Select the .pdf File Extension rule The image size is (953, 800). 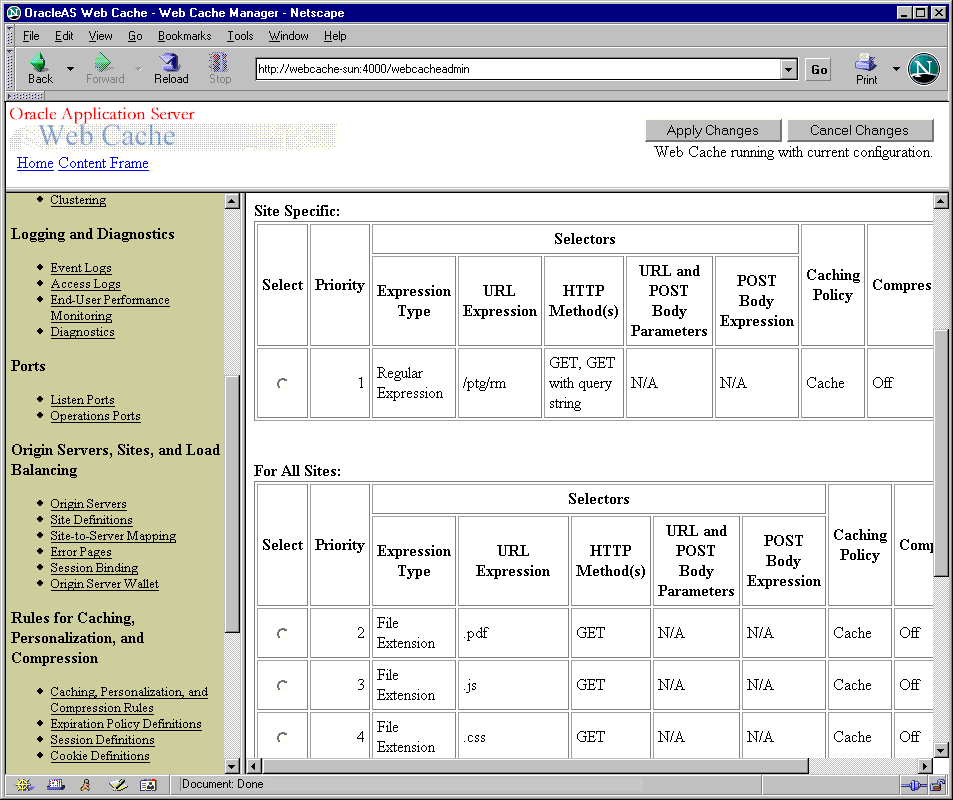281,632
